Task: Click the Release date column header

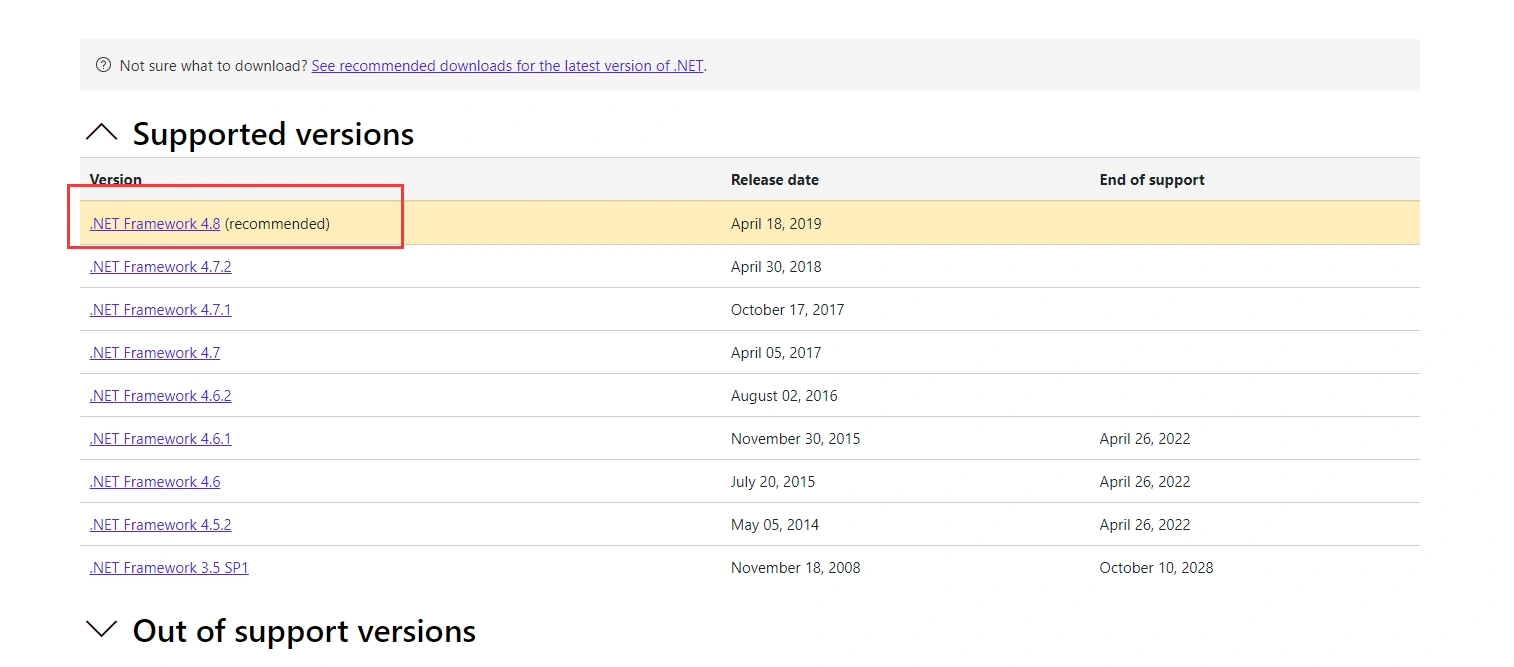Action: point(775,180)
